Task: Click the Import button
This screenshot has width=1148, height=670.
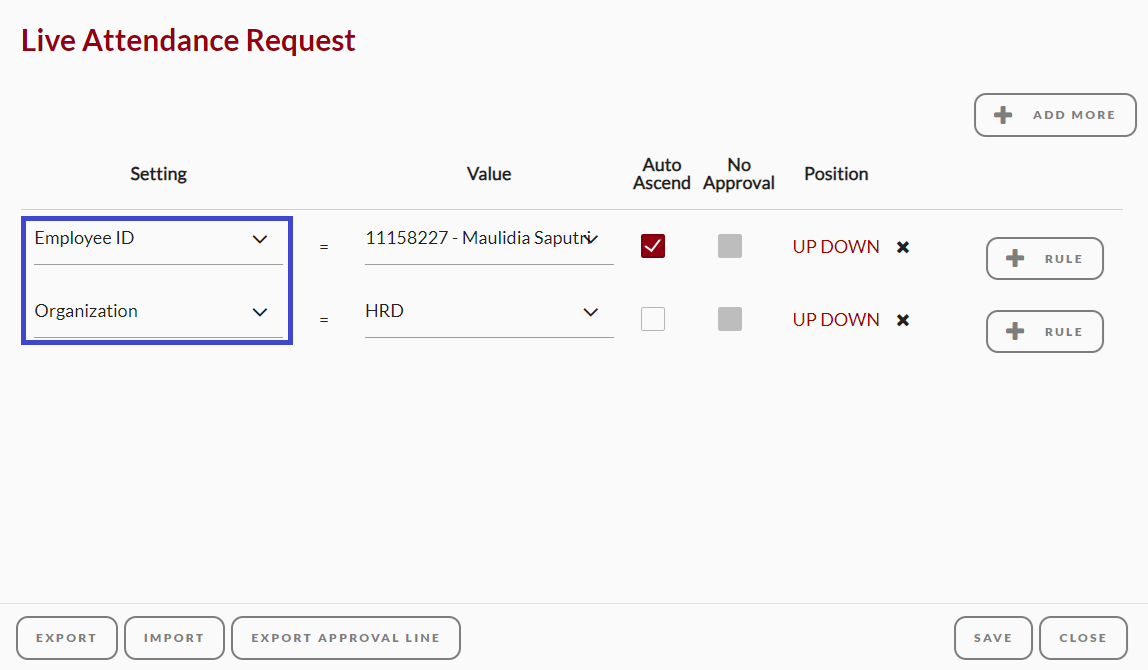Action: 174,638
